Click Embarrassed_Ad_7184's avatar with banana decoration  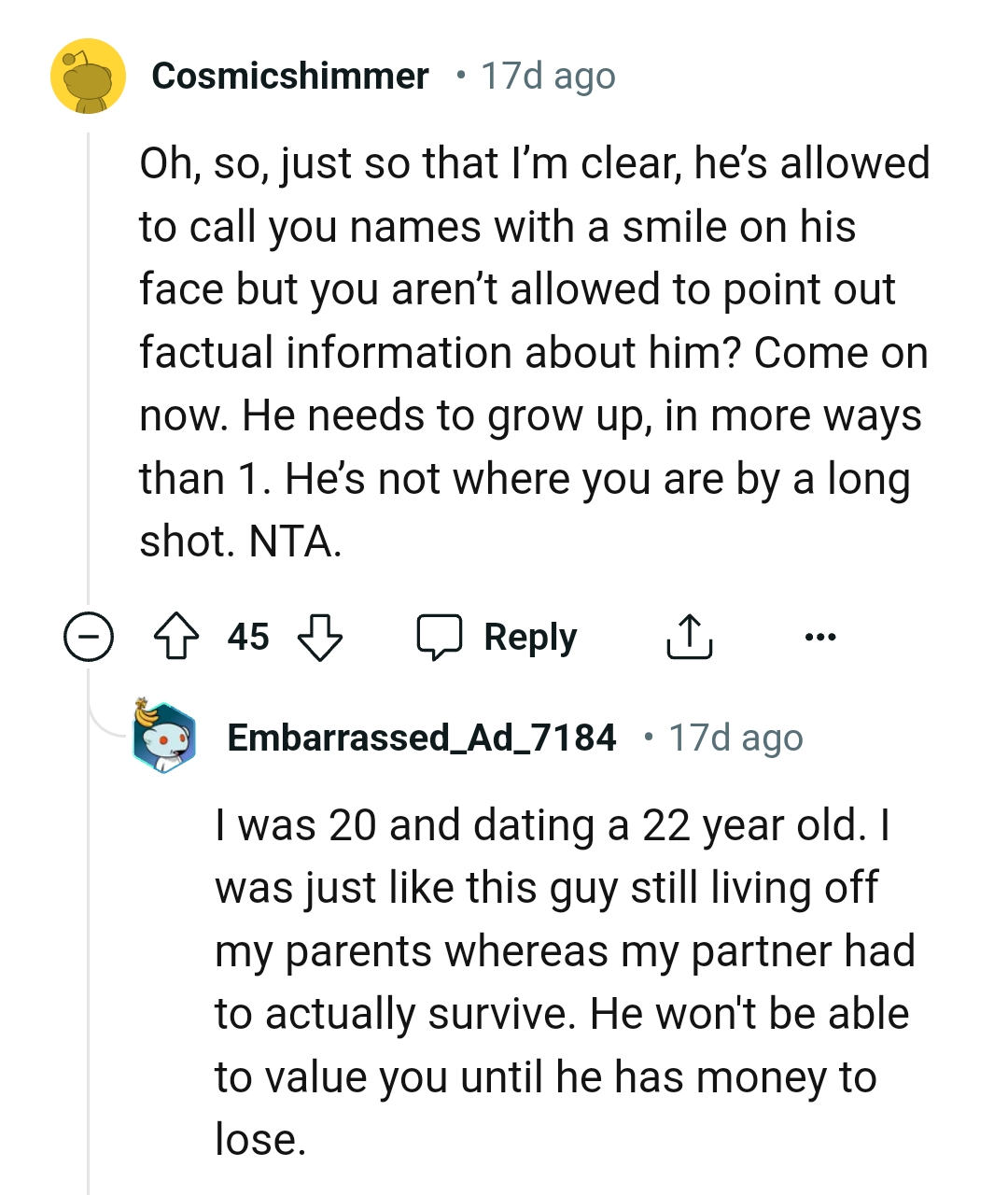tap(164, 738)
